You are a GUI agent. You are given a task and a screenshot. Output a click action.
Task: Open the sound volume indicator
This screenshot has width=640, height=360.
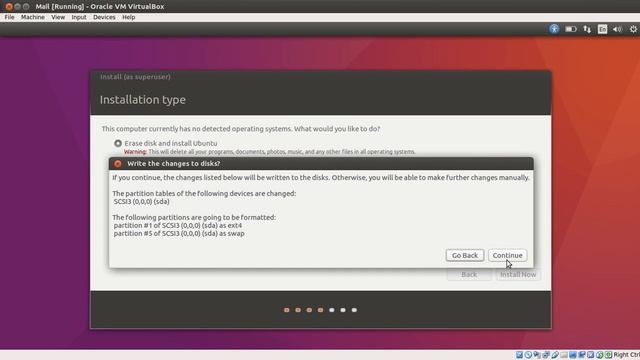pos(618,29)
